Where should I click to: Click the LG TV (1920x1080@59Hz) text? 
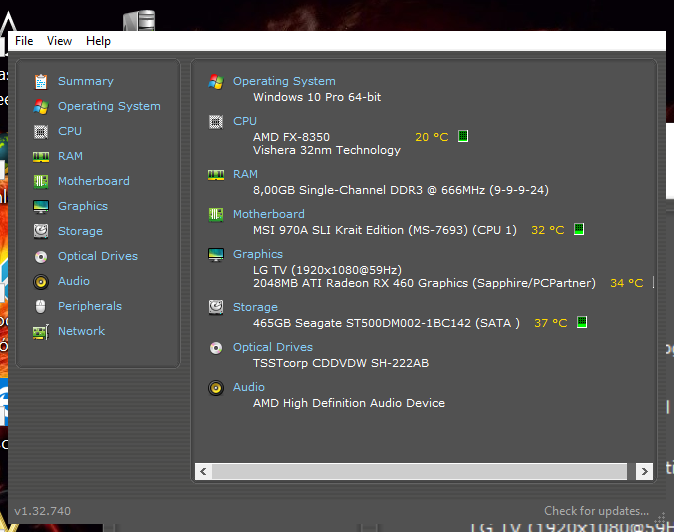pos(328,270)
